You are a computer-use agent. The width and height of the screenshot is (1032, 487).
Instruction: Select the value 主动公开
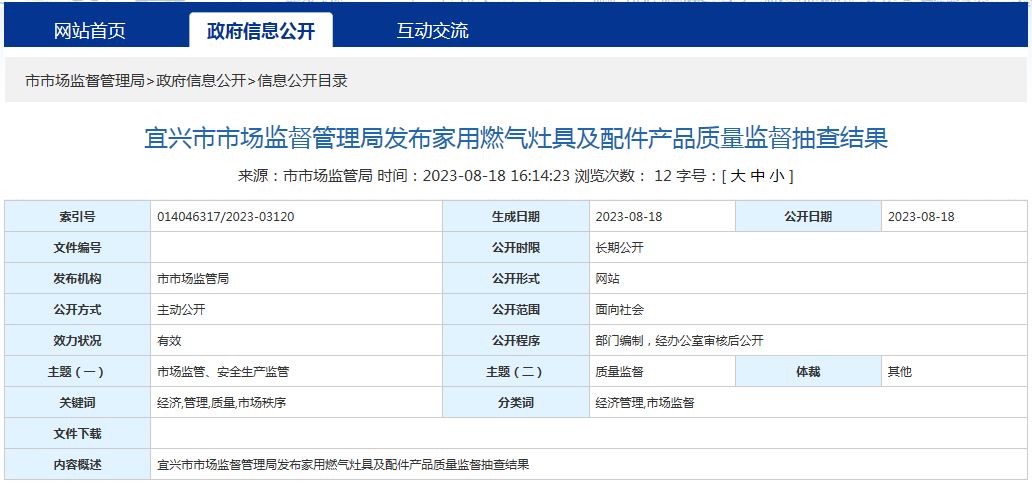(181, 310)
